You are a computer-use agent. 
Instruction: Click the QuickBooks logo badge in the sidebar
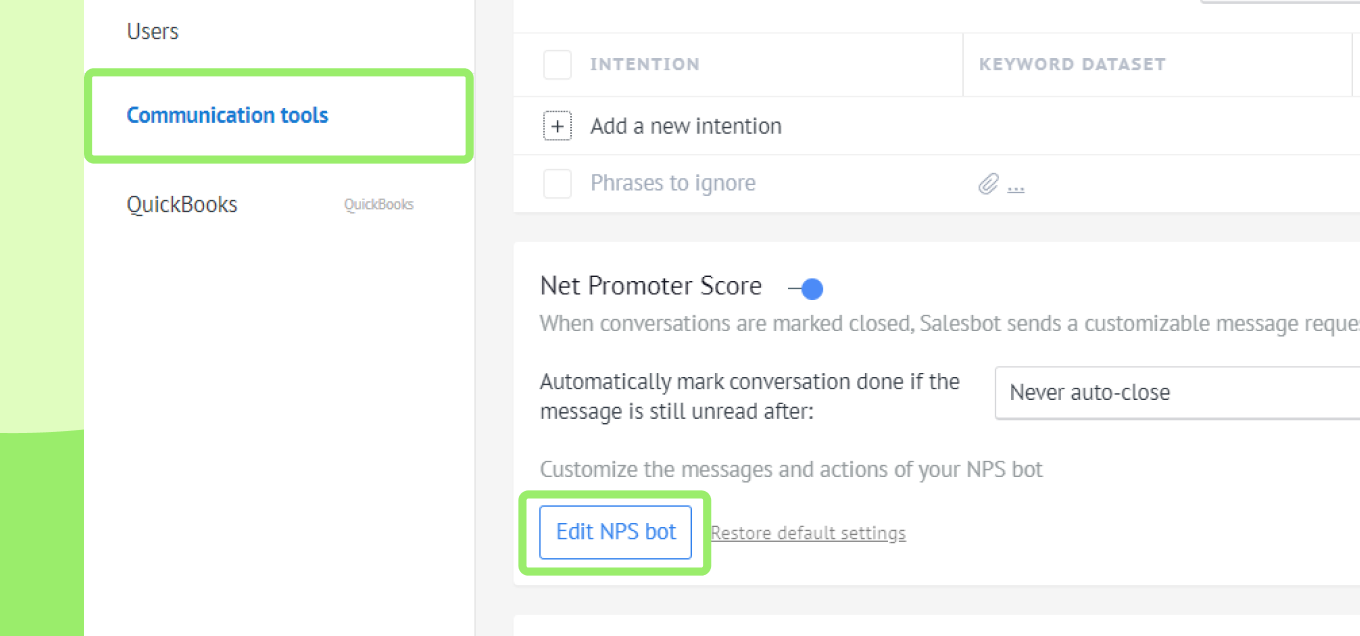click(x=379, y=205)
